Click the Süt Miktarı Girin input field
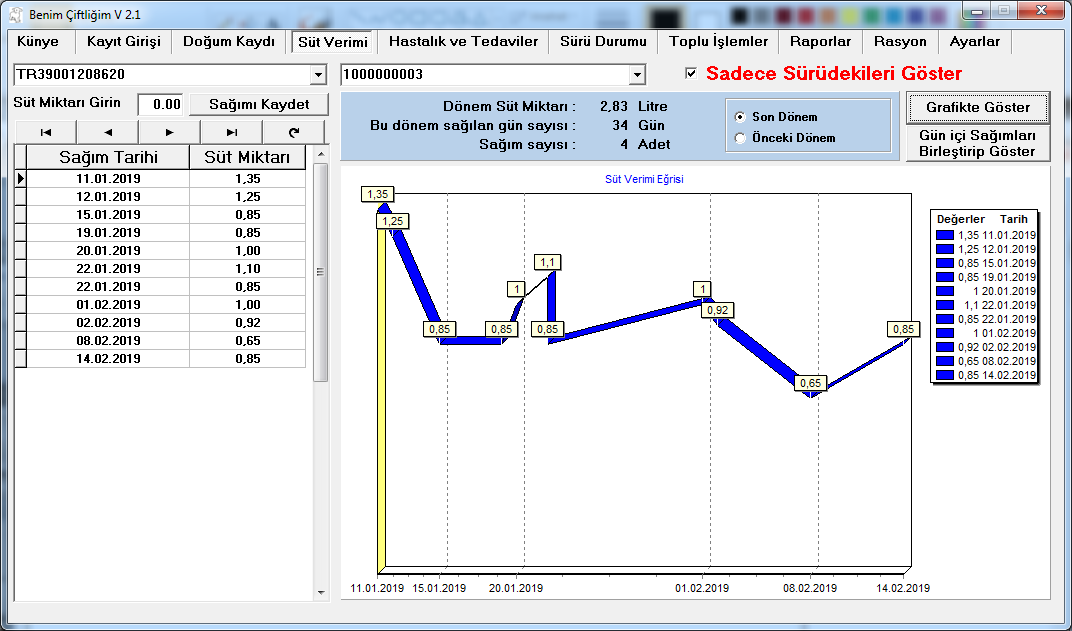 click(160, 104)
